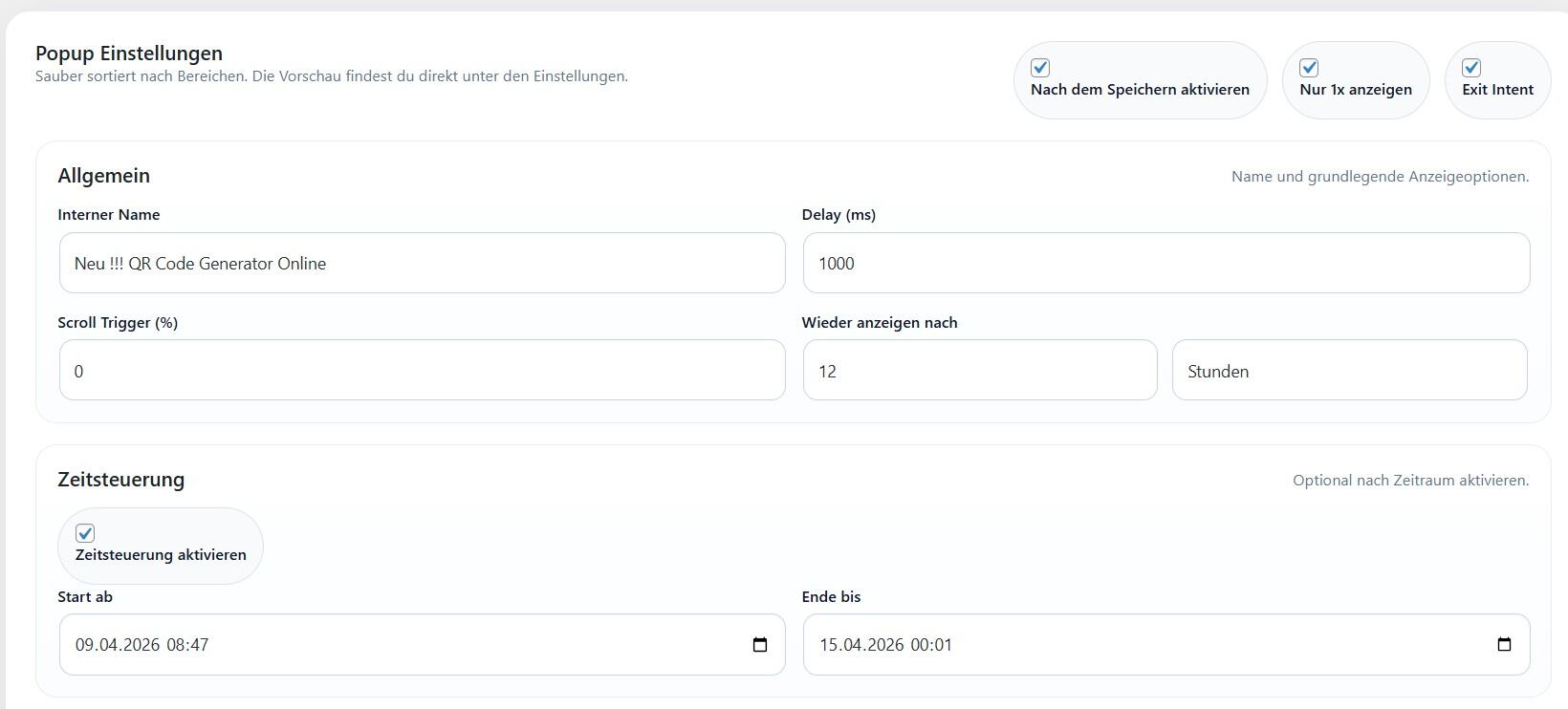Open the Stunden time unit dropdown
Viewport: 1568px width, 709px height.
click(1349, 371)
